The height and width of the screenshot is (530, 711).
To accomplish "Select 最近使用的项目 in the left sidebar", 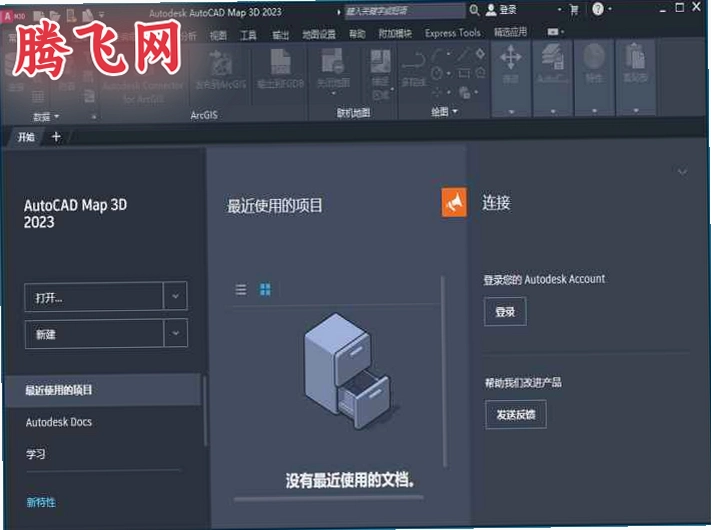I will (102, 389).
